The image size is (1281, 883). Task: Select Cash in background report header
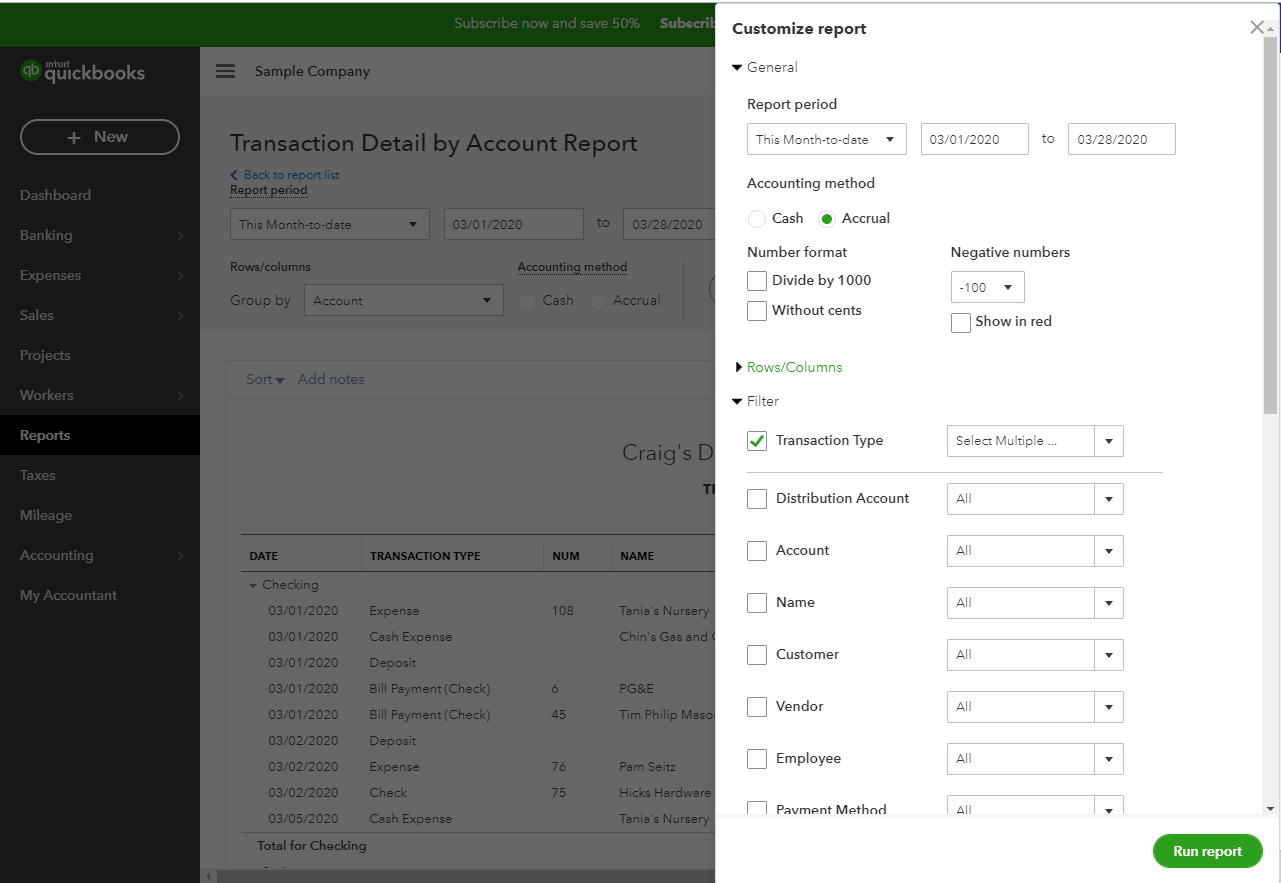(x=529, y=300)
